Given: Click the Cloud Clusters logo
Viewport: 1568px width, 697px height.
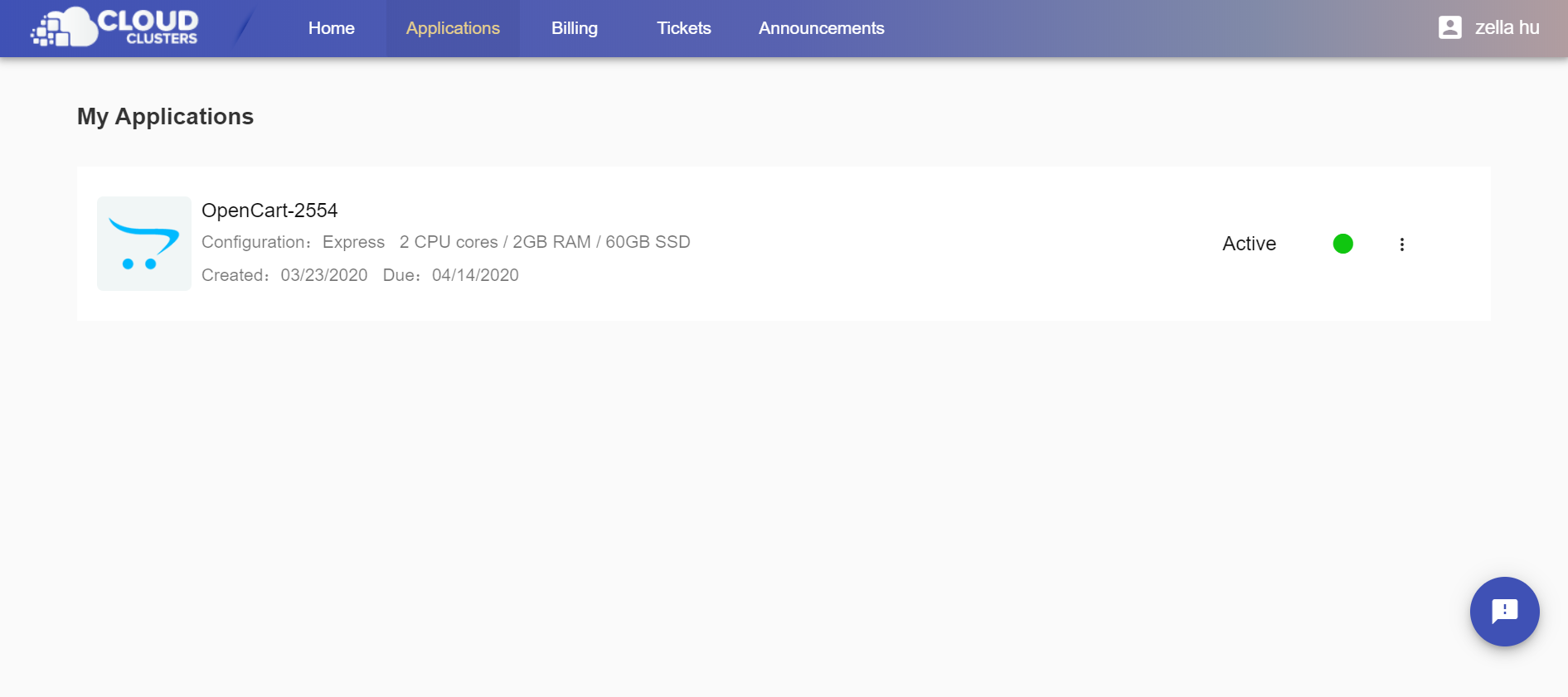Looking at the screenshot, I should 114,27.
